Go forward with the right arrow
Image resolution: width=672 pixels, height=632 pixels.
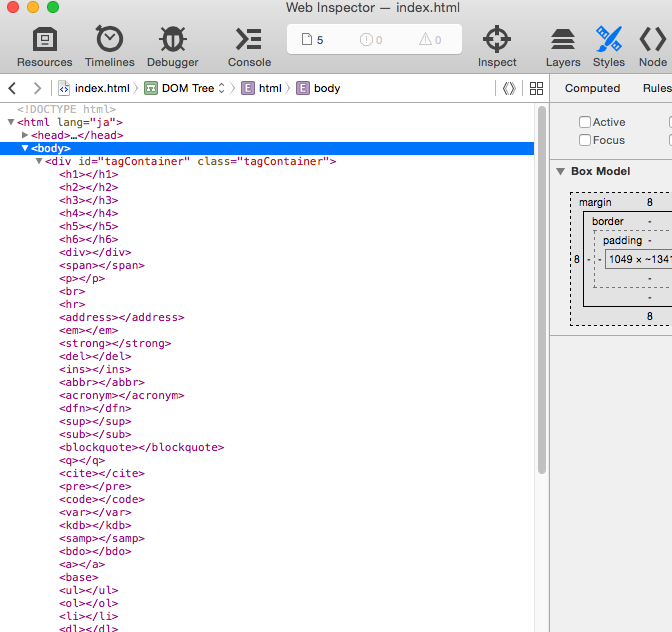coord(37,88)
